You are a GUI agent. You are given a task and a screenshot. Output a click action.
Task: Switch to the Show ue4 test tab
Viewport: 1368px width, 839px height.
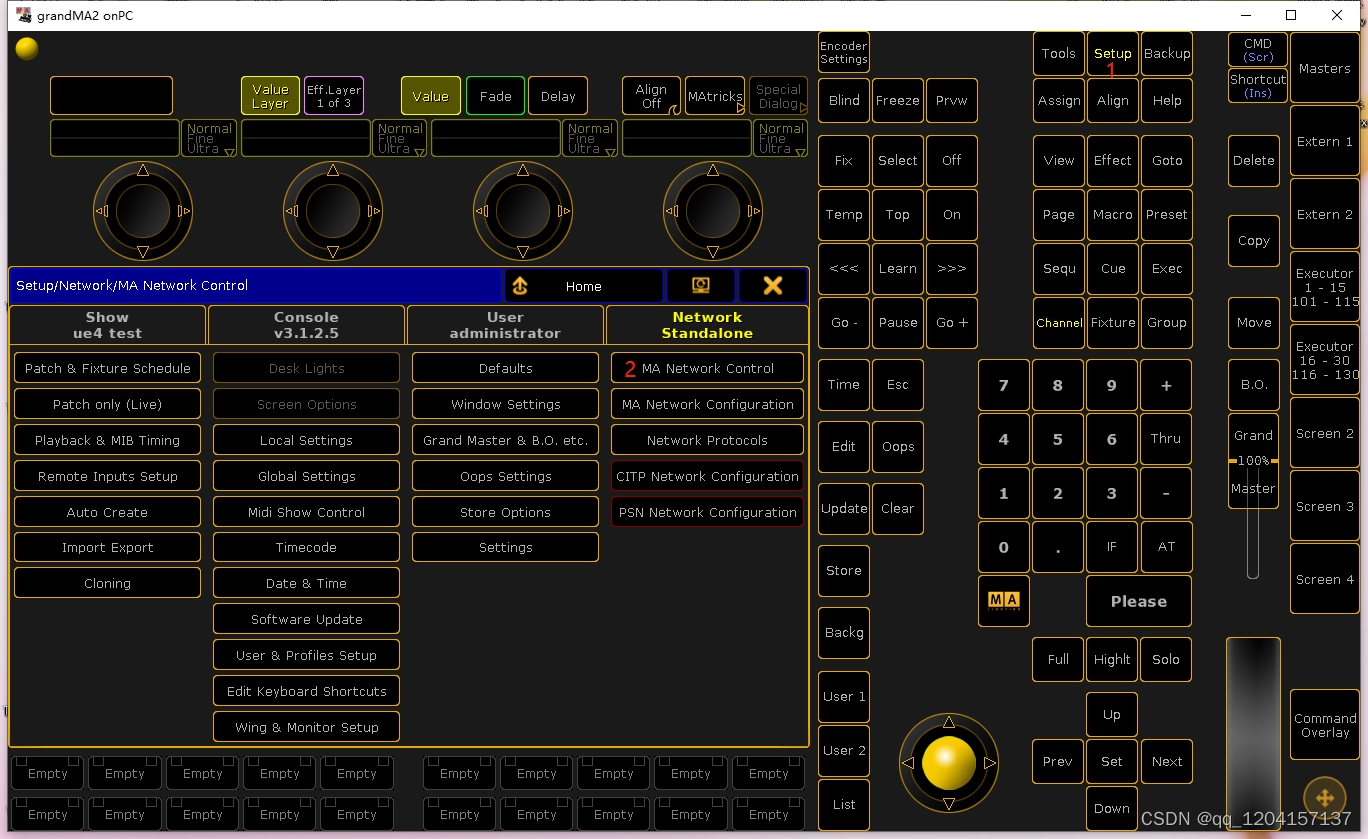tap(107, 325)
